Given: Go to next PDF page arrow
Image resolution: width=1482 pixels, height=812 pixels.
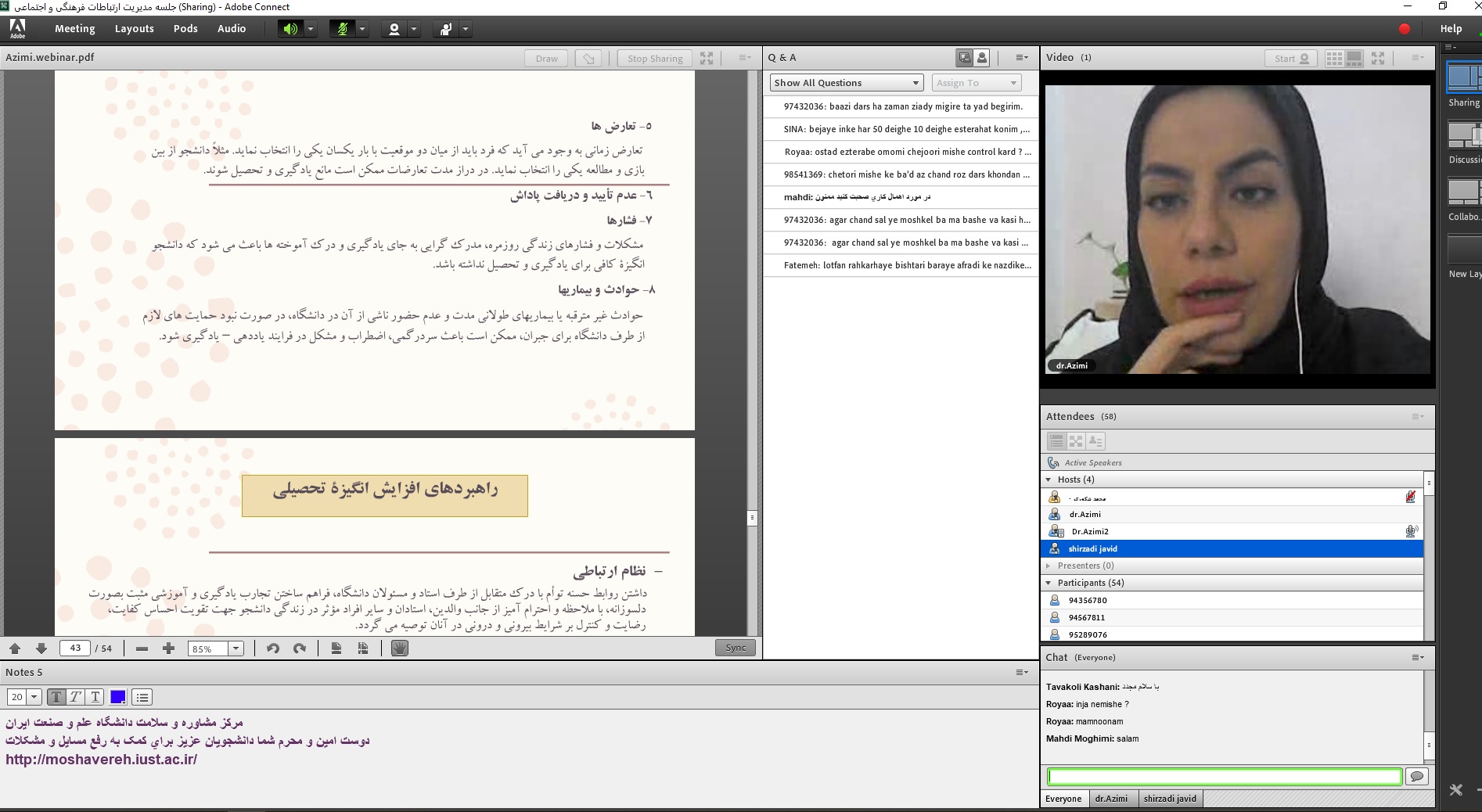Looking at the screenshot, I should pyautogui.click(x=41, y=649).
